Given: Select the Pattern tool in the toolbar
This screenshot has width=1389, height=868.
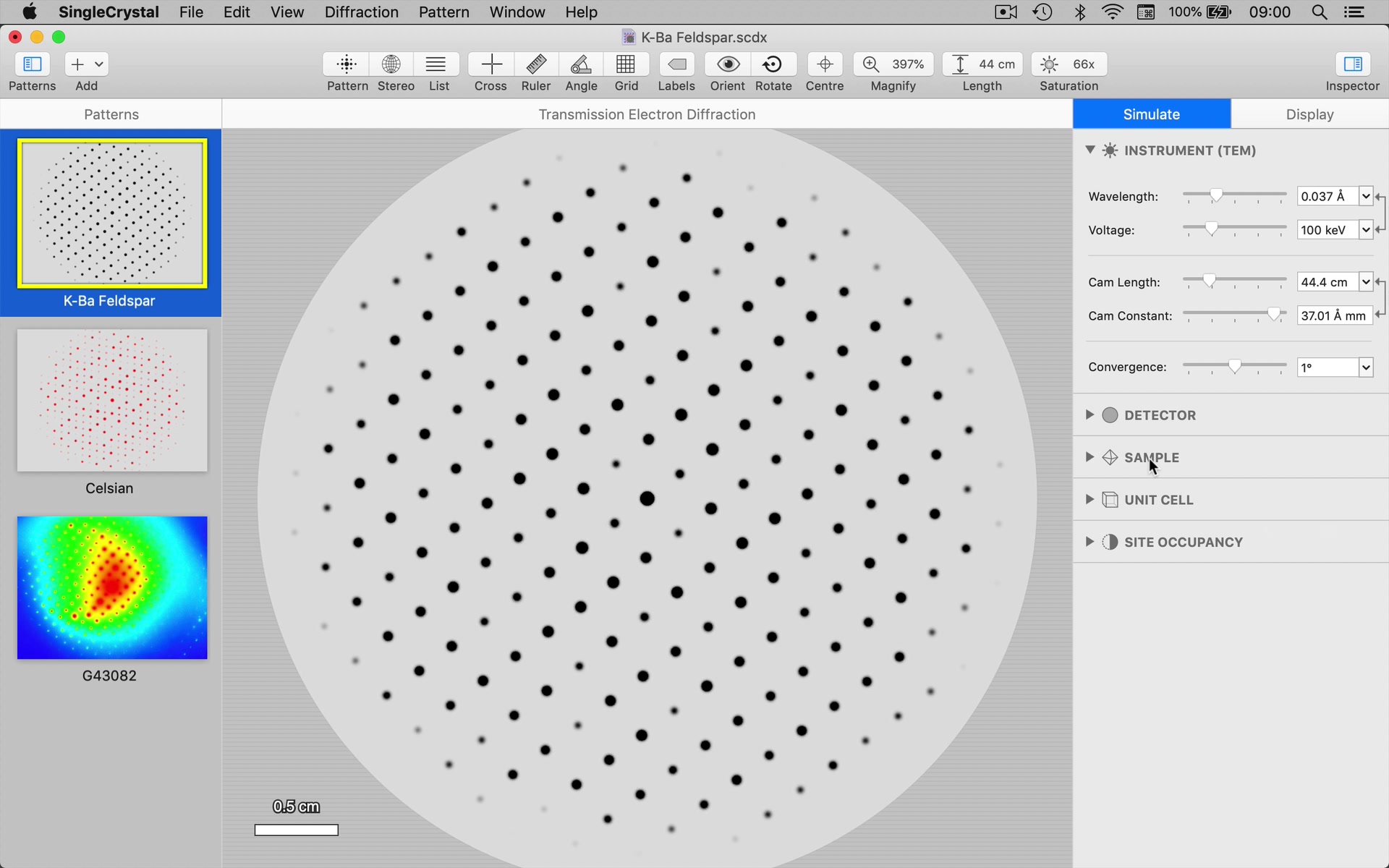Looking at the screenshot, I should point(347,70).
